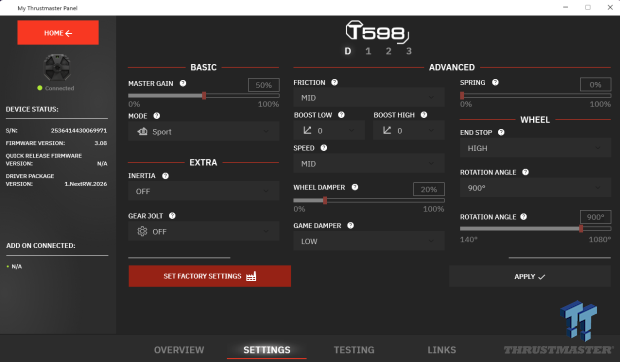
Task: Expand the Boost High dropdown
Action: [x=409, y=130]
